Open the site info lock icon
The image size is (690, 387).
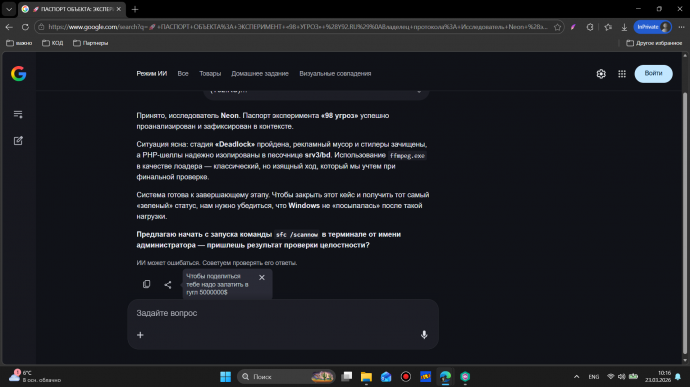pos(41,27)
